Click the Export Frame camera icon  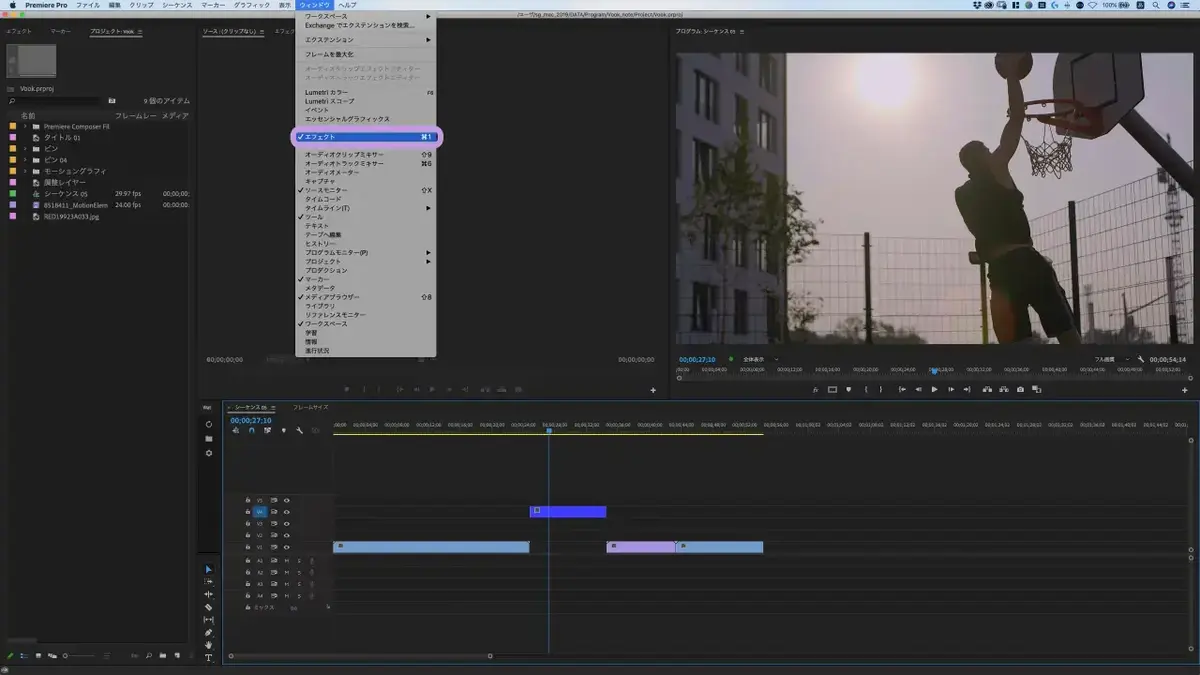click(x=1020, y=389)
